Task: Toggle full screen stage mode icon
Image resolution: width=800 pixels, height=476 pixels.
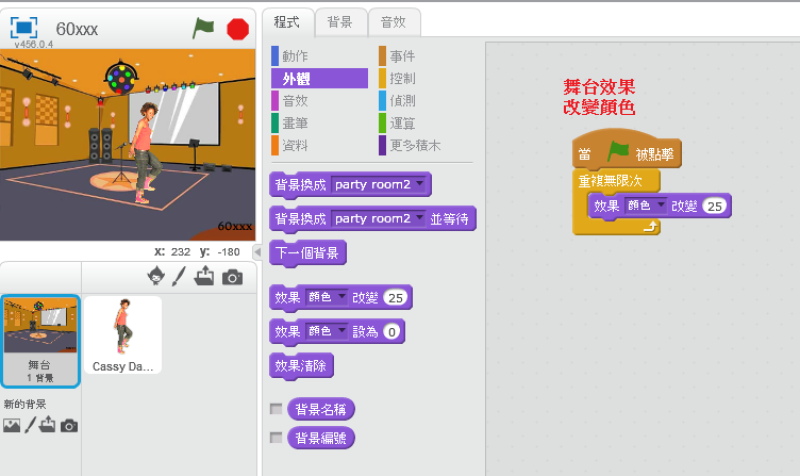Action: tap(24, 28)
